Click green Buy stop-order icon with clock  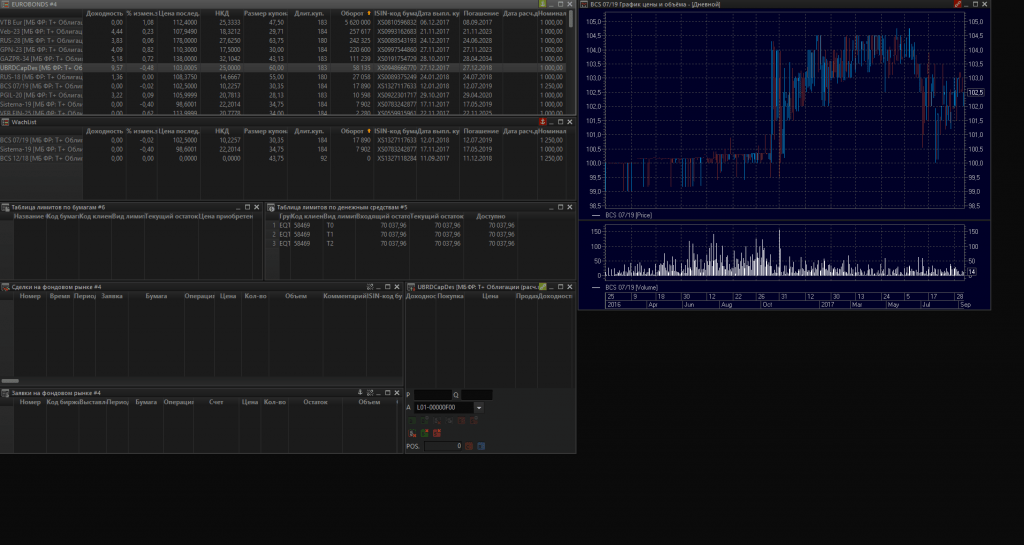pyautogui.click(x=424, y=420)
